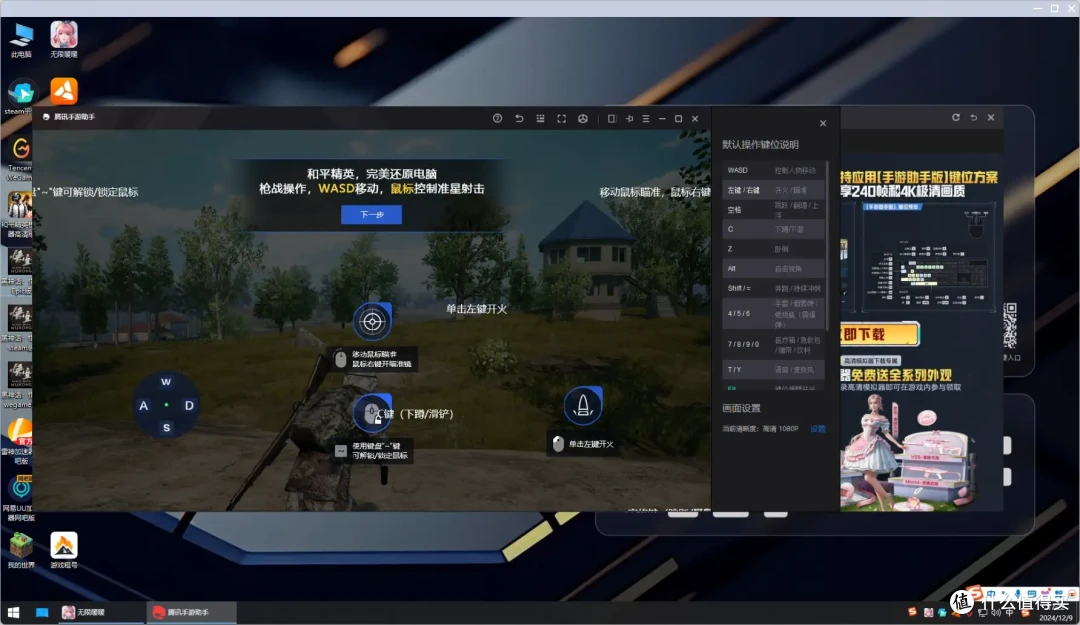
Task: Open 黑神话 Epic版 desktop icon
Action: (x=19, y=271)
